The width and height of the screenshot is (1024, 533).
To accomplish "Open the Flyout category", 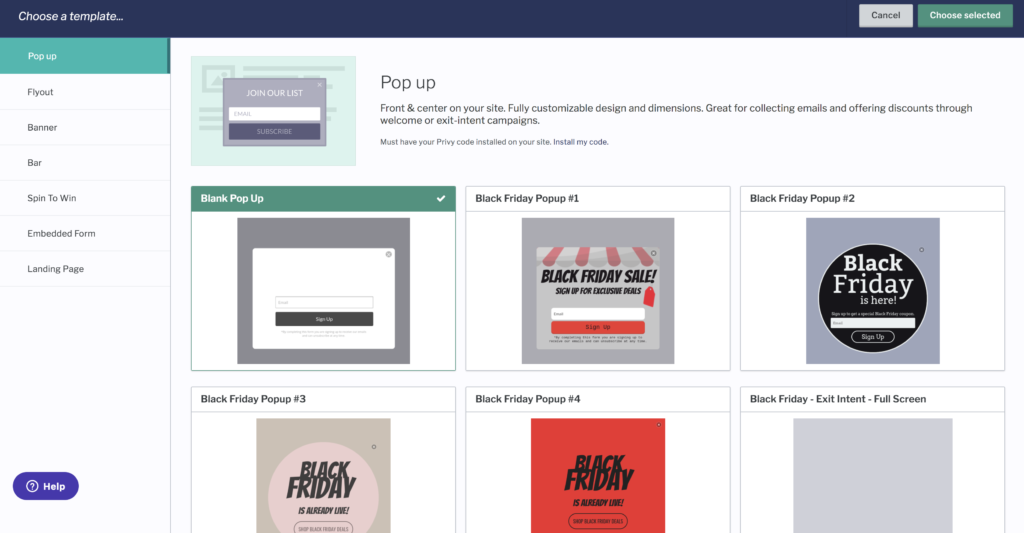I will [x=85, y=91].
